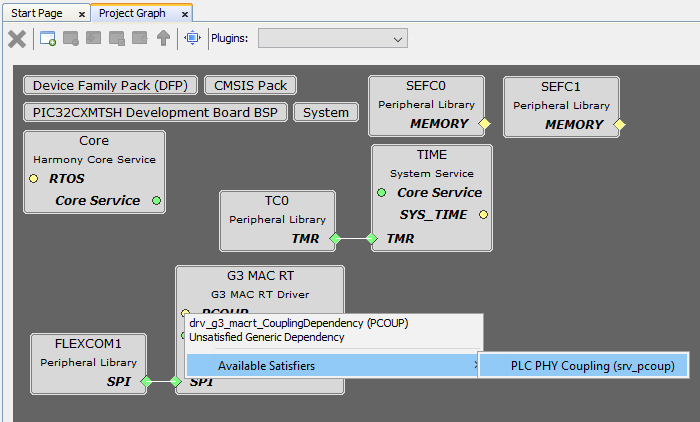Select the CMSIS Pack component
The height and width of the screenshot is (422, 700).
coord(250,85)
